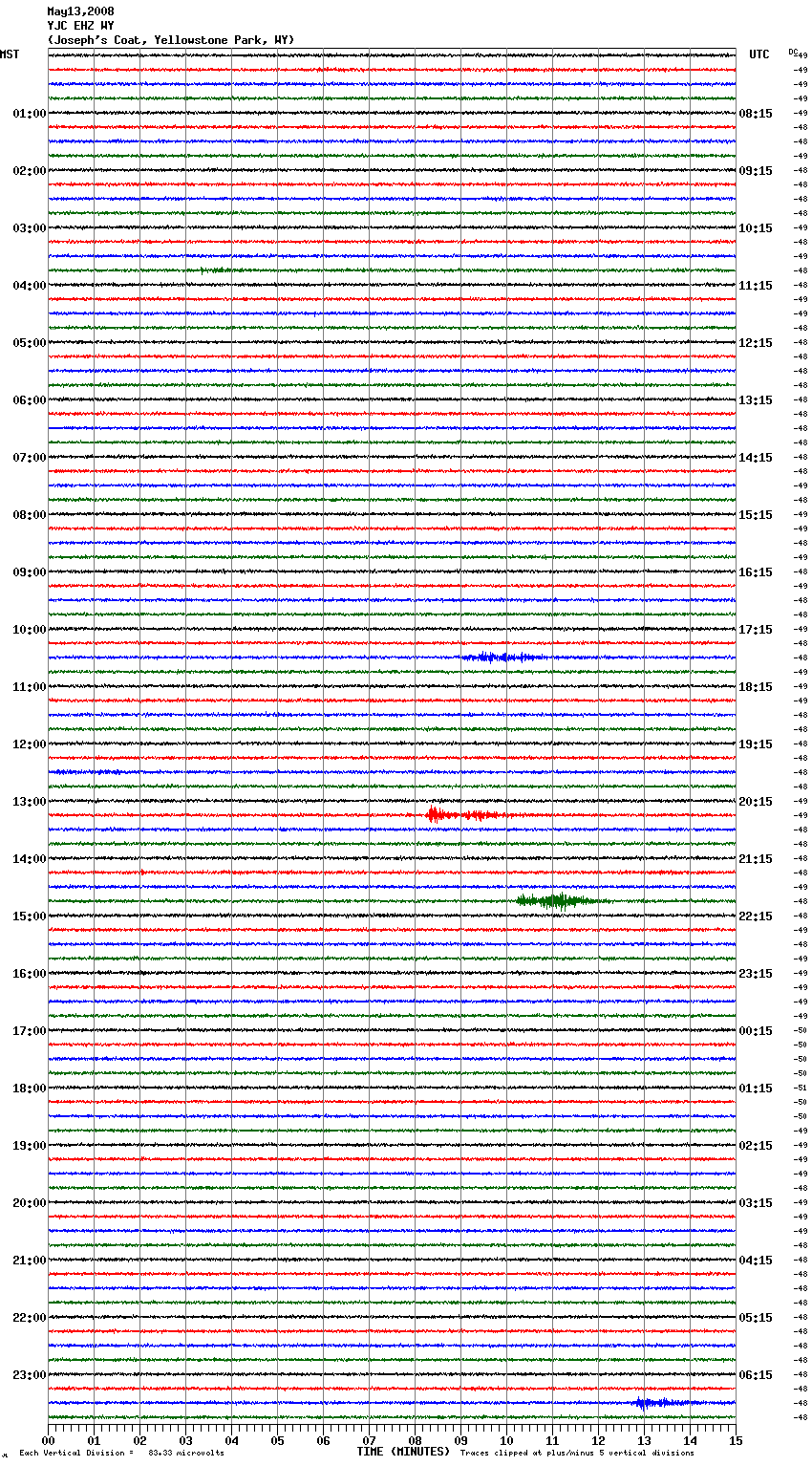Click the 23:15 UTC time label
812x1466 pixels.
tap(756, 974)
